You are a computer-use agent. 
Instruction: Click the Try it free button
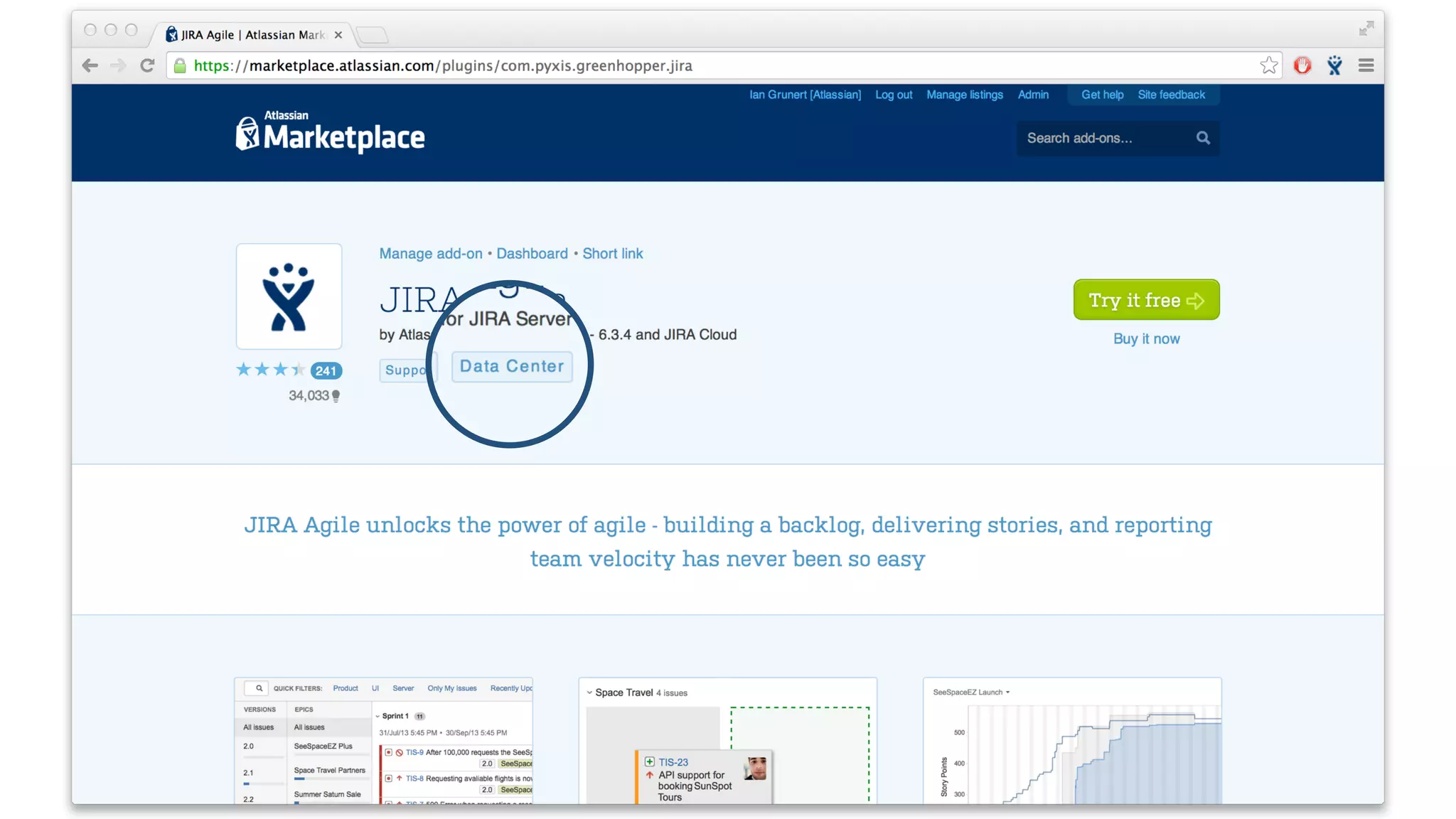click(x=1146, y=300)
